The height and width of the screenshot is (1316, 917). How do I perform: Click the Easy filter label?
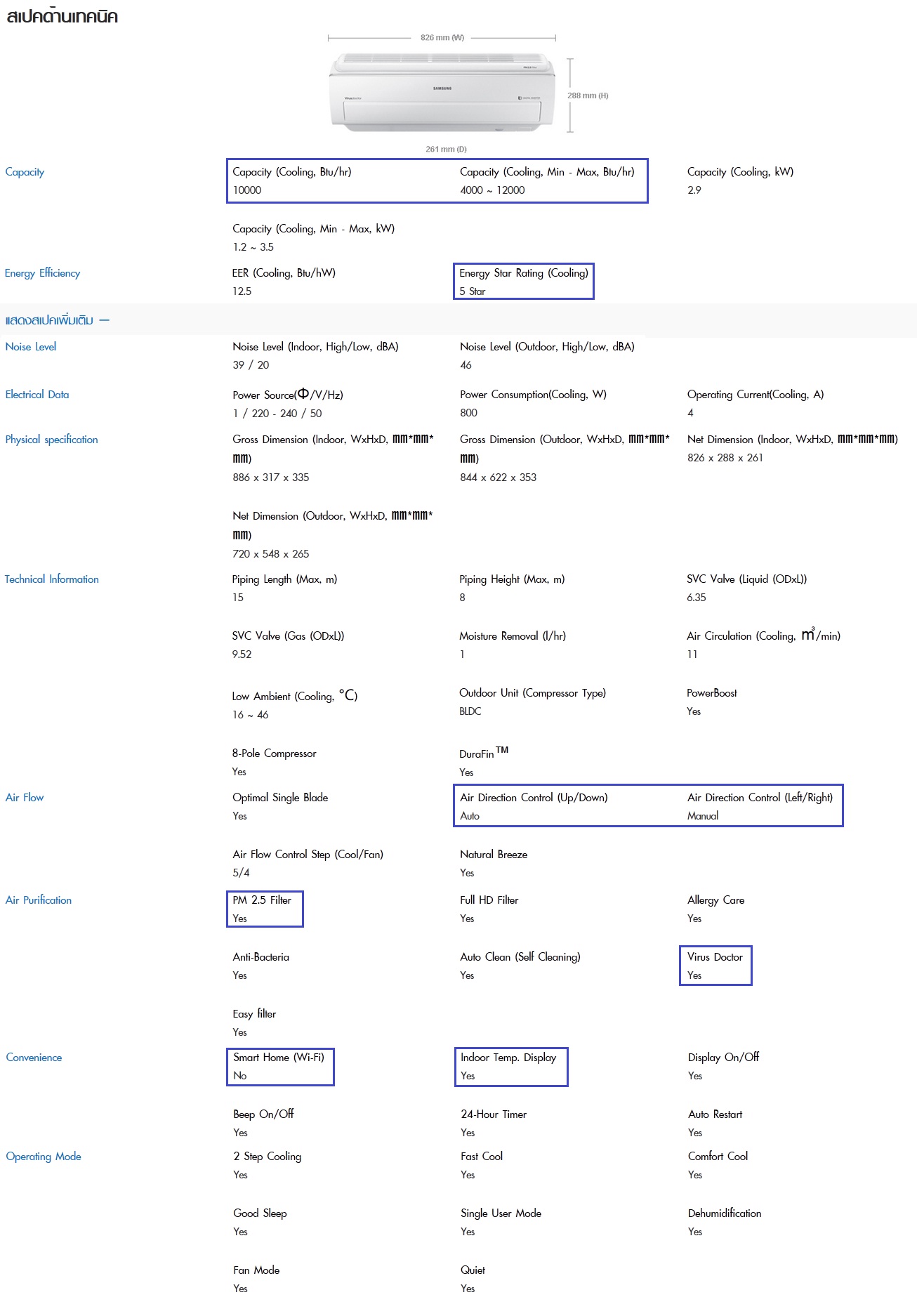(254, 1014)
